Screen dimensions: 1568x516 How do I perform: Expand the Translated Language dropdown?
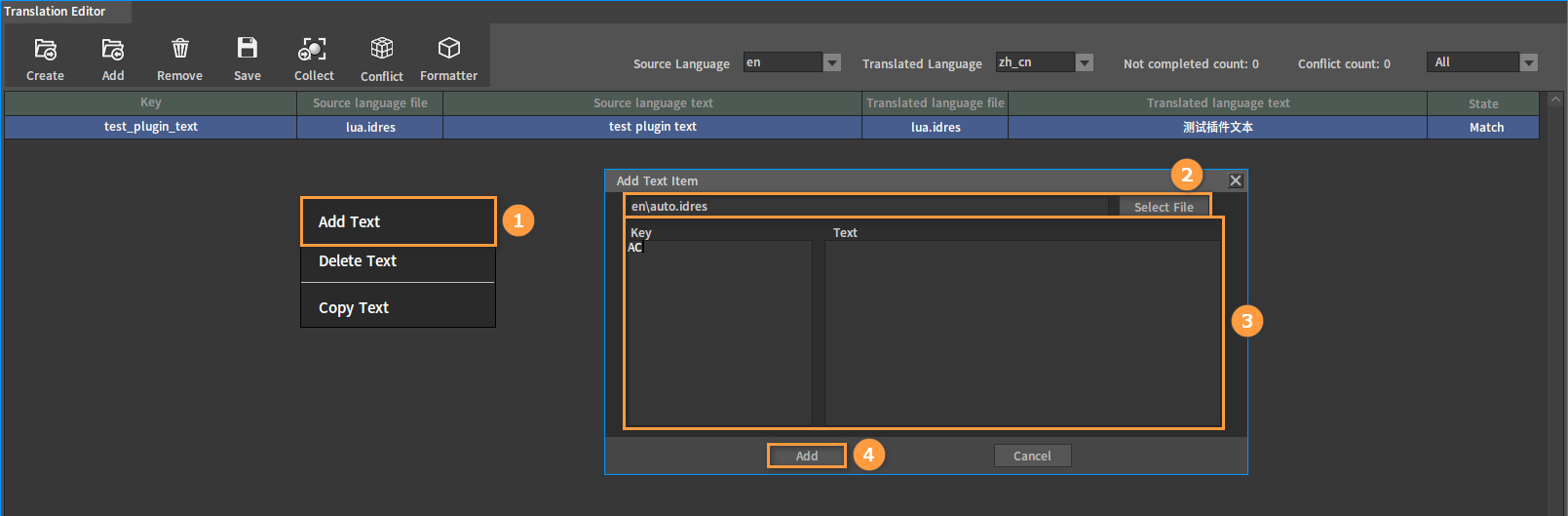pyautogui.click(x=1084, y=62)
